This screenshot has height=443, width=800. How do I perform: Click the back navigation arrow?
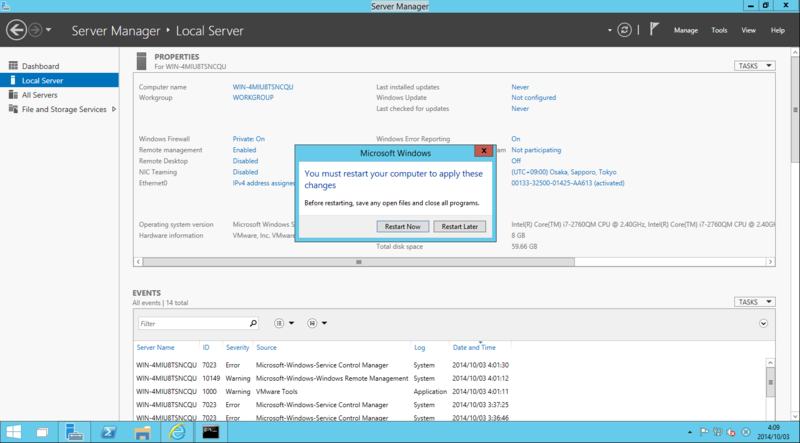[16, 30]
